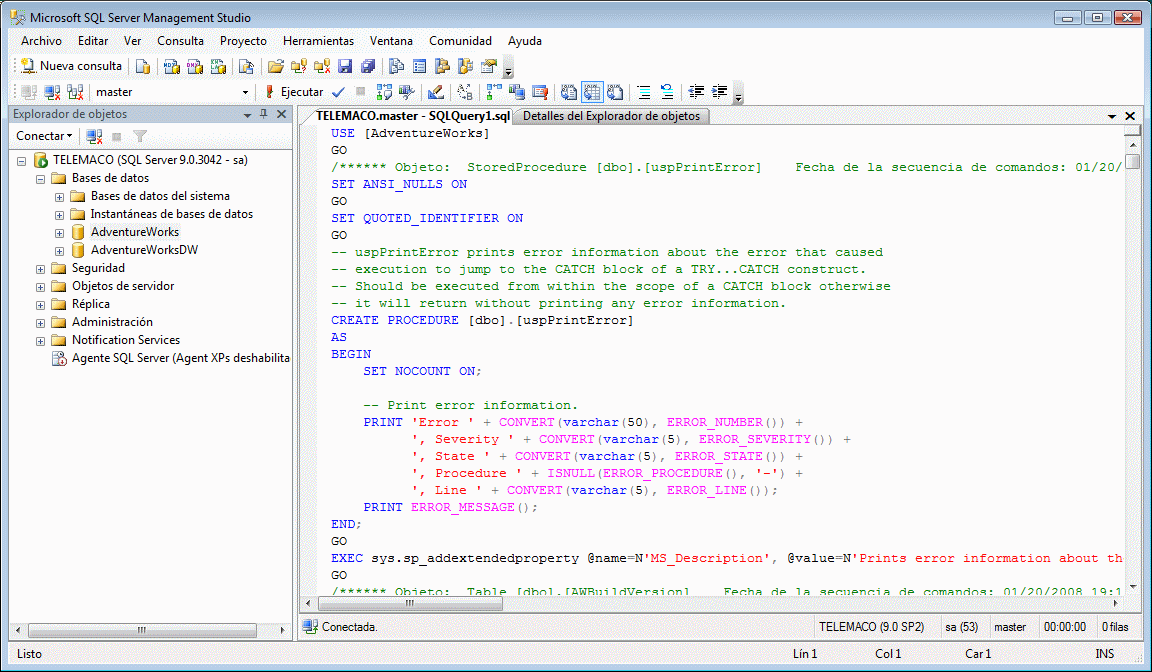1152x672 pixels.
Task: Click the Object Explorer horizontal scrollbar
Action: (150, 630)
